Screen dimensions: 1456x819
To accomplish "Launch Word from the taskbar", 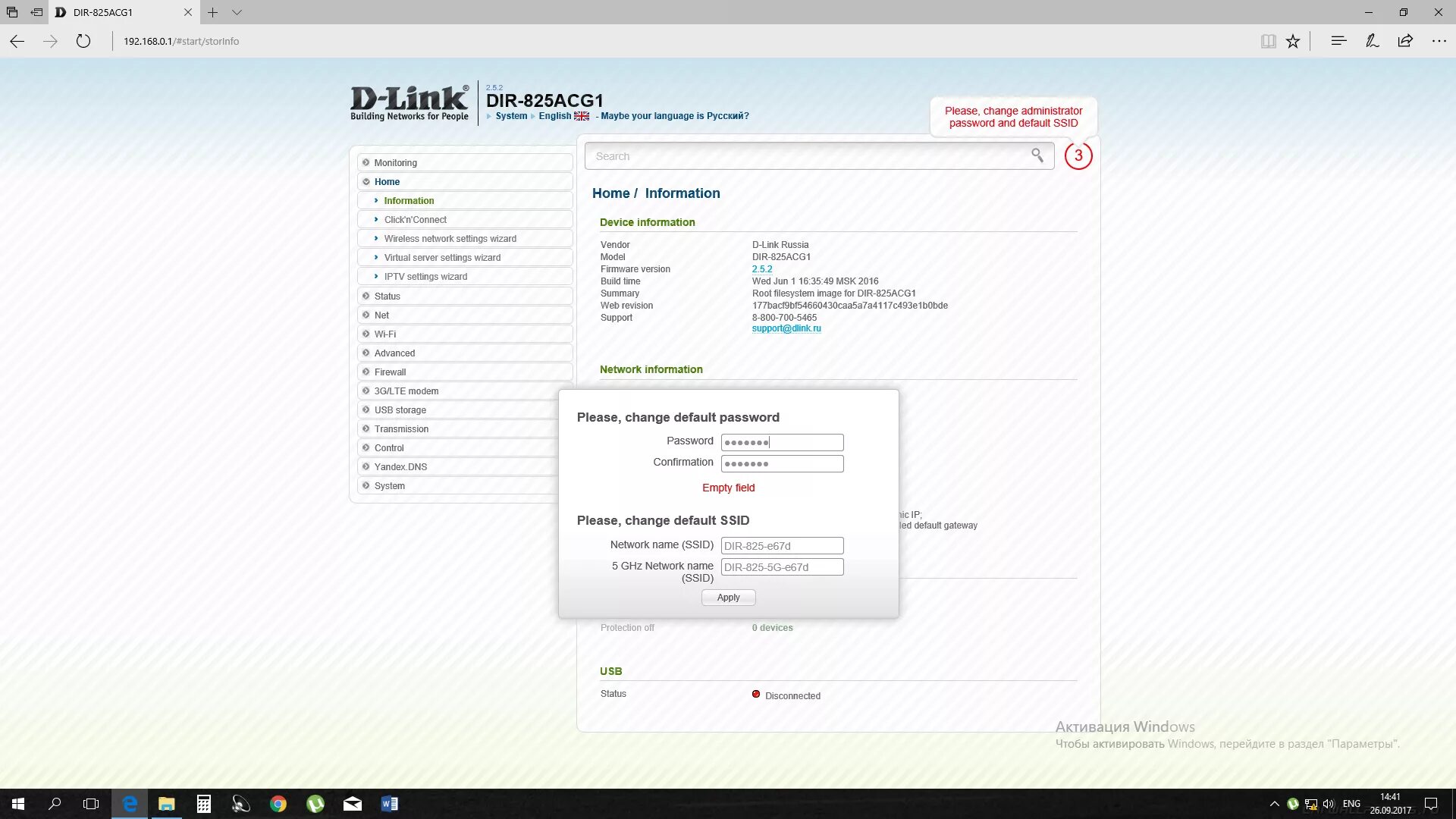I will click(x=389, y=804).
